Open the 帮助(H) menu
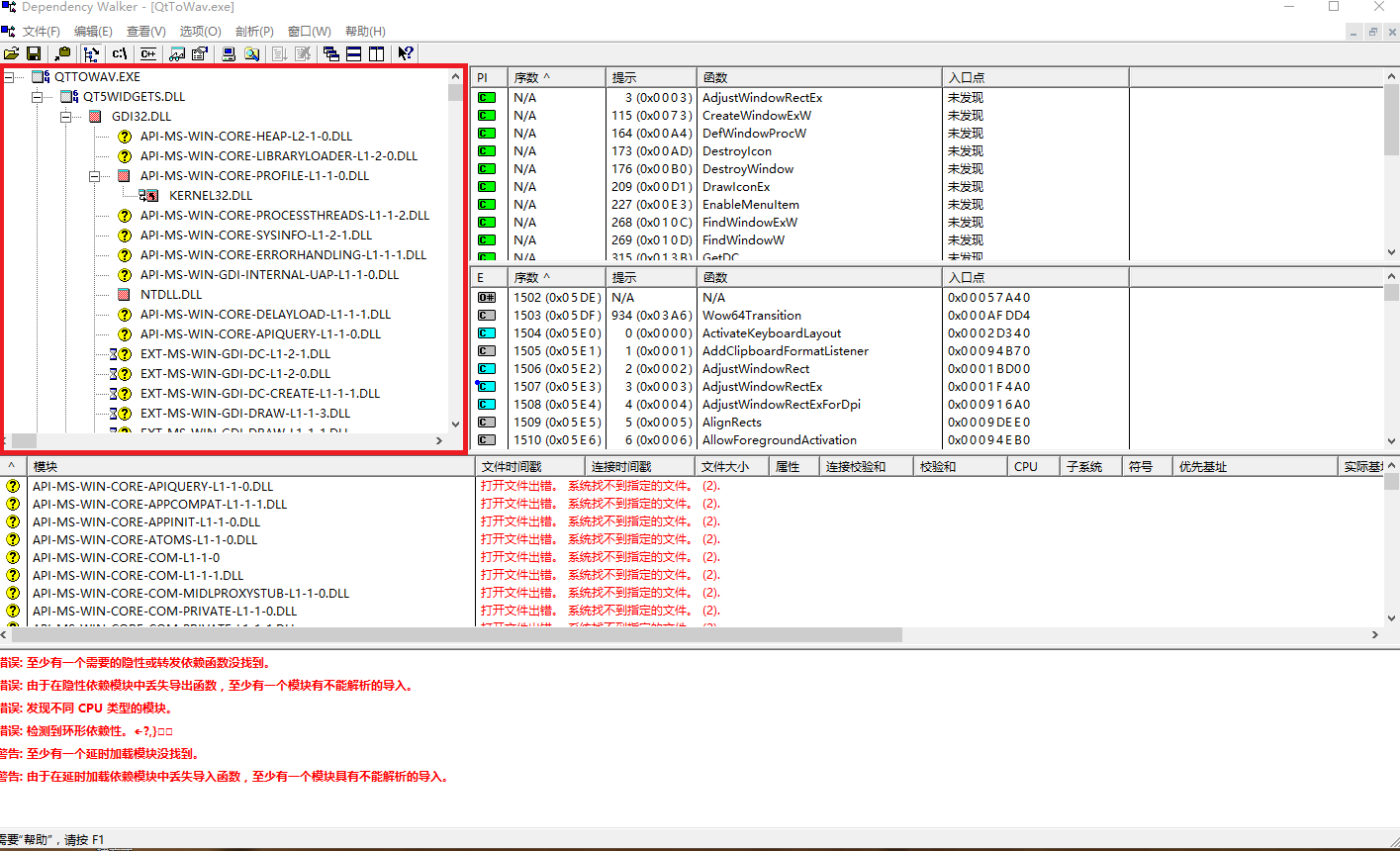This screenshot has width=1400, height=851. tap(365, 32)
